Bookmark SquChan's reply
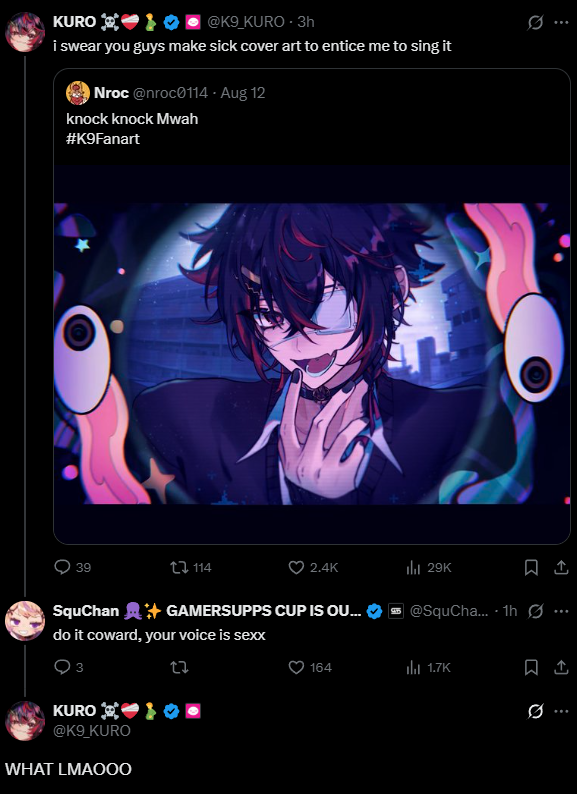The image size is (577, 794). pos(530,667)
